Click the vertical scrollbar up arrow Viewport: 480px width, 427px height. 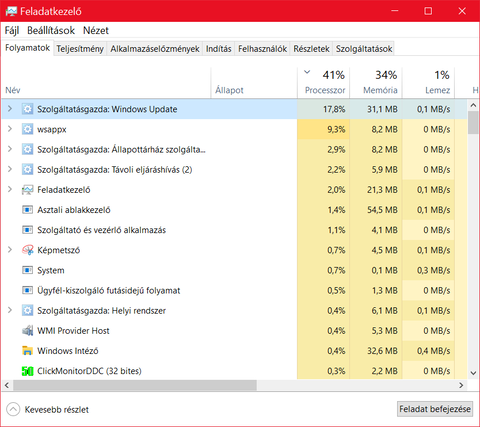(473, 105)
